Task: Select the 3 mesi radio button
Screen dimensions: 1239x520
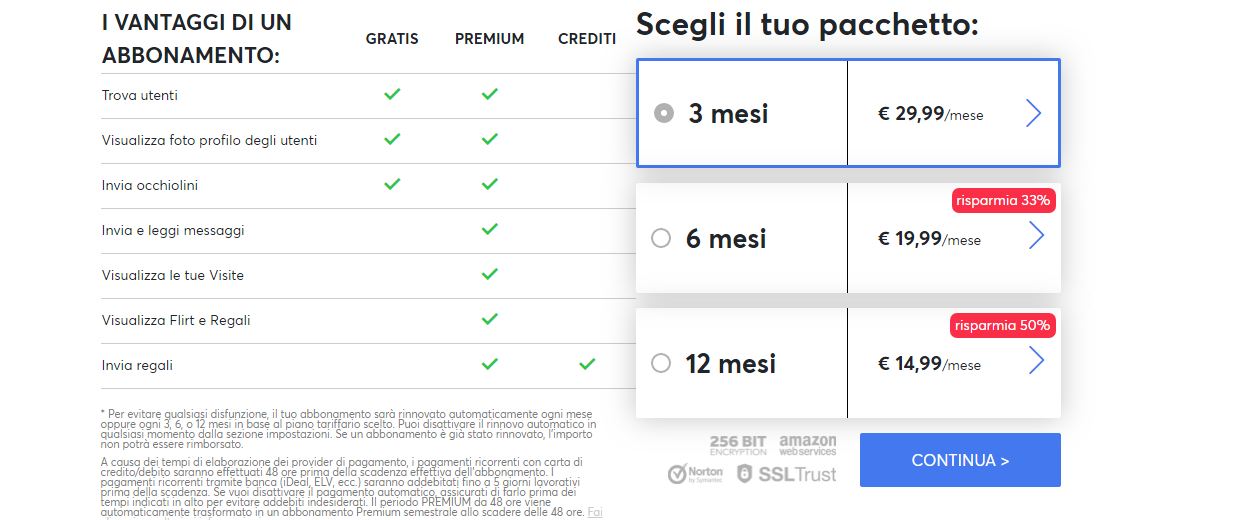Action: point(663,113)
